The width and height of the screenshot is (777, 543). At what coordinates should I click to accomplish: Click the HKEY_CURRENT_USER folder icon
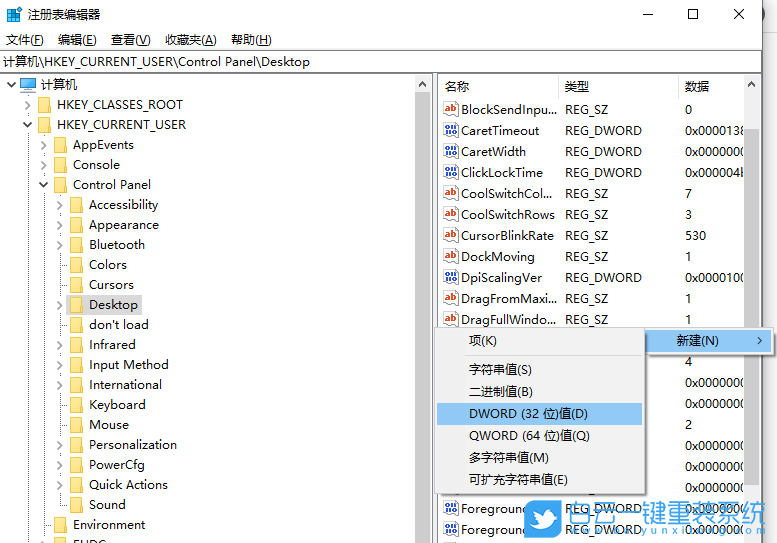[x=45, y=125]
